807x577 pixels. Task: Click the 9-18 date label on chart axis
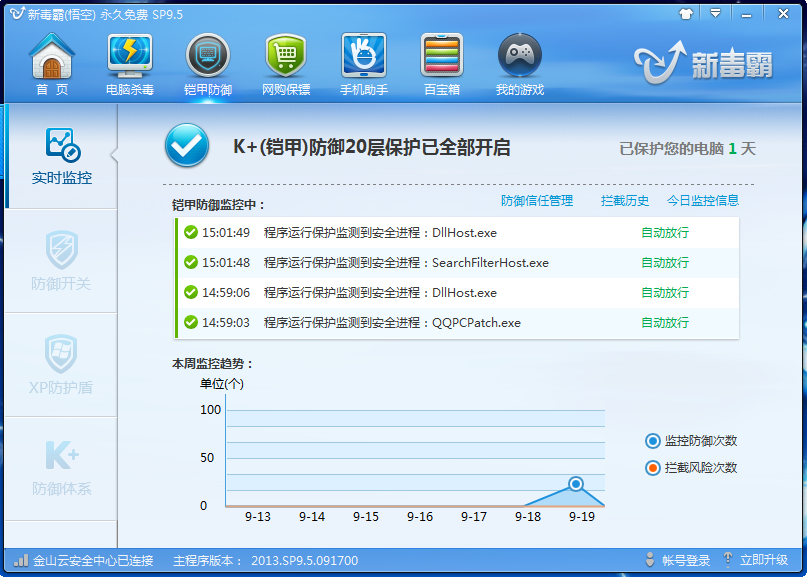[528, 517]
